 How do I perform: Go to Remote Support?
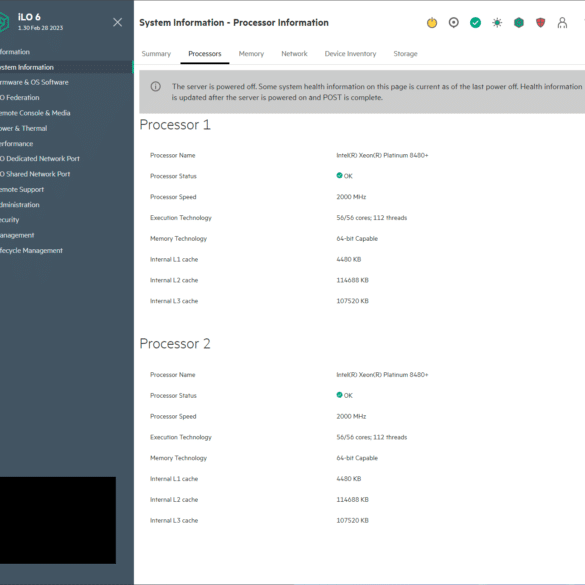coord(22,190)
